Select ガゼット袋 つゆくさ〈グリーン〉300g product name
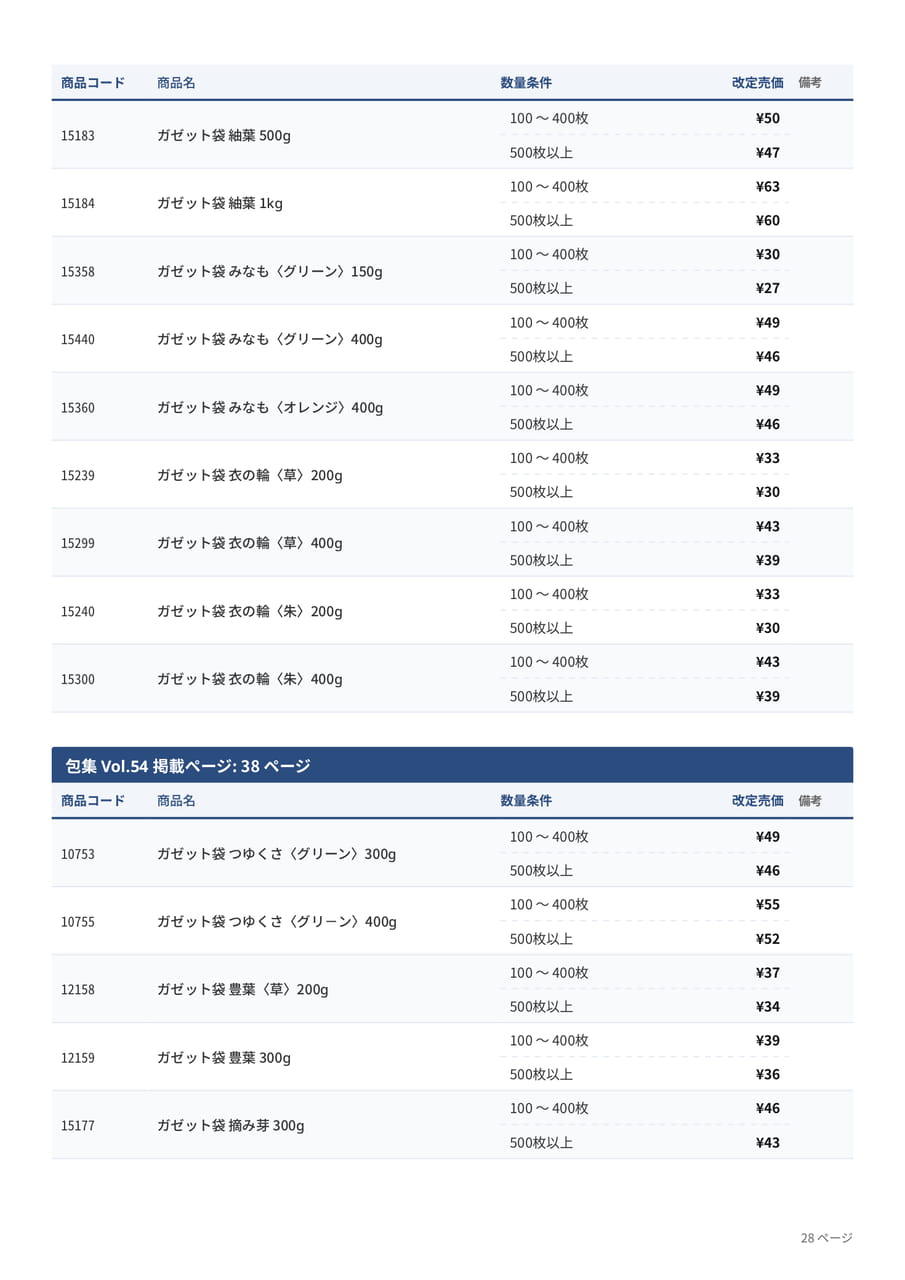 click(x=276, y=854)
